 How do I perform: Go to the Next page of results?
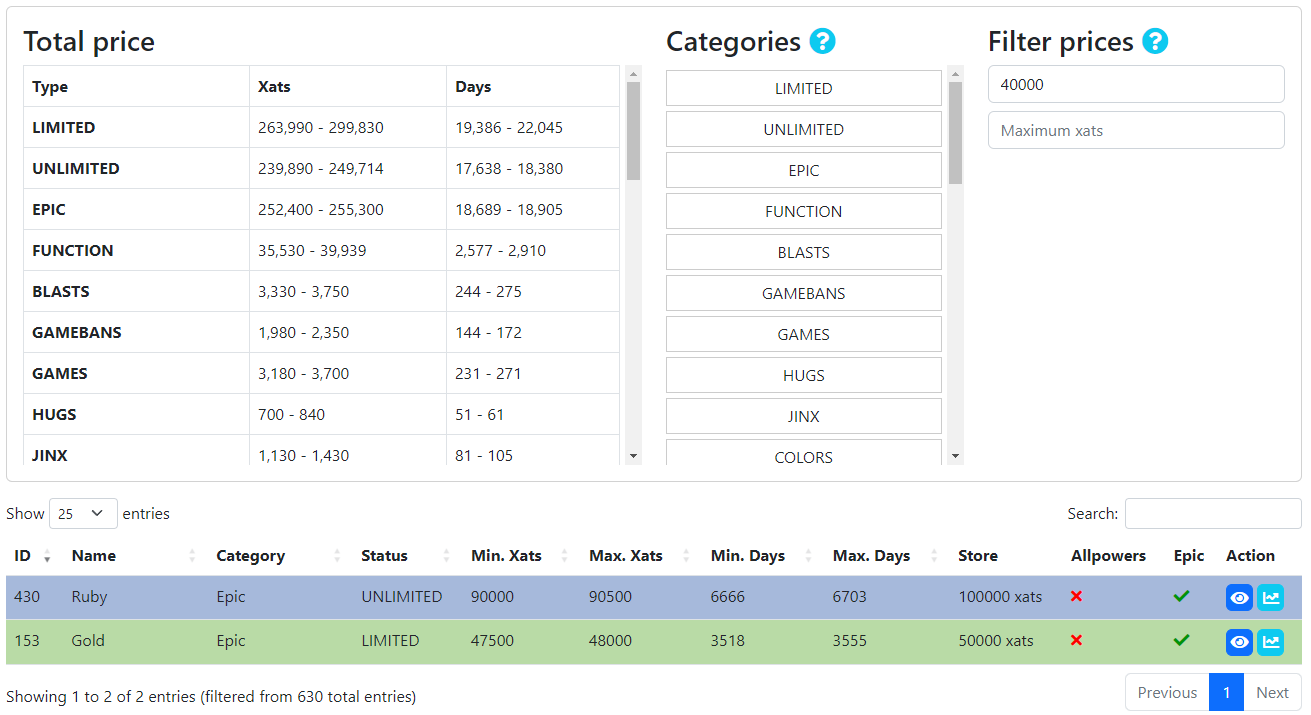click(1272, 692)
